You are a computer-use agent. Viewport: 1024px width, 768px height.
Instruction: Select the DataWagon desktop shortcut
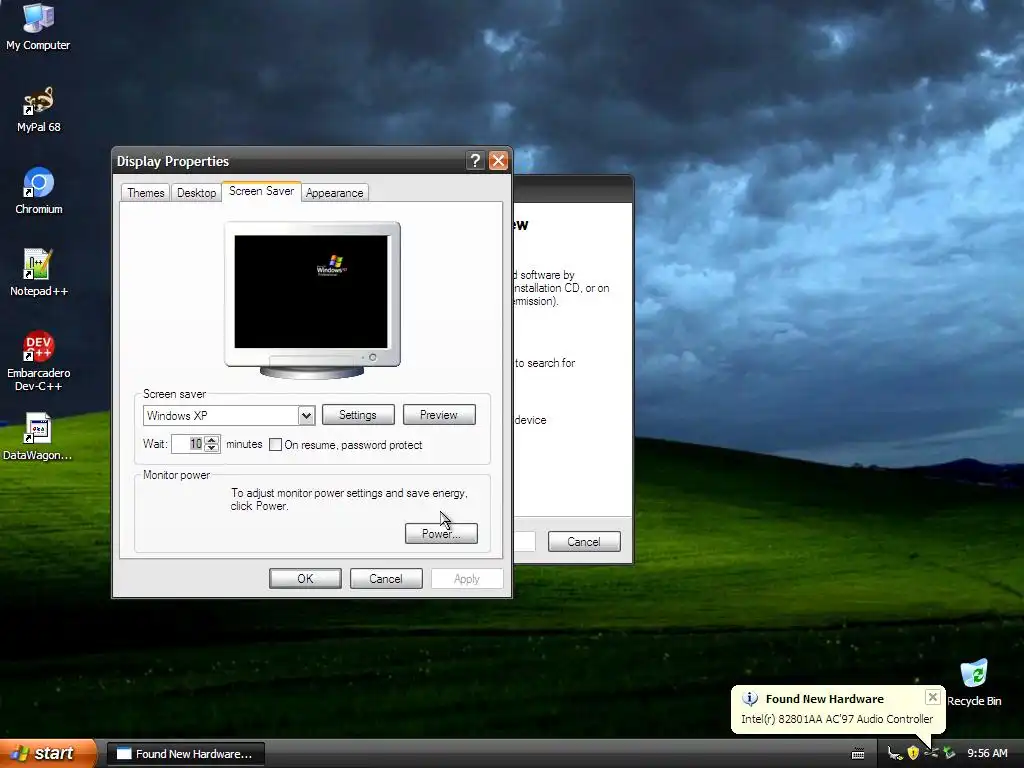38,437
